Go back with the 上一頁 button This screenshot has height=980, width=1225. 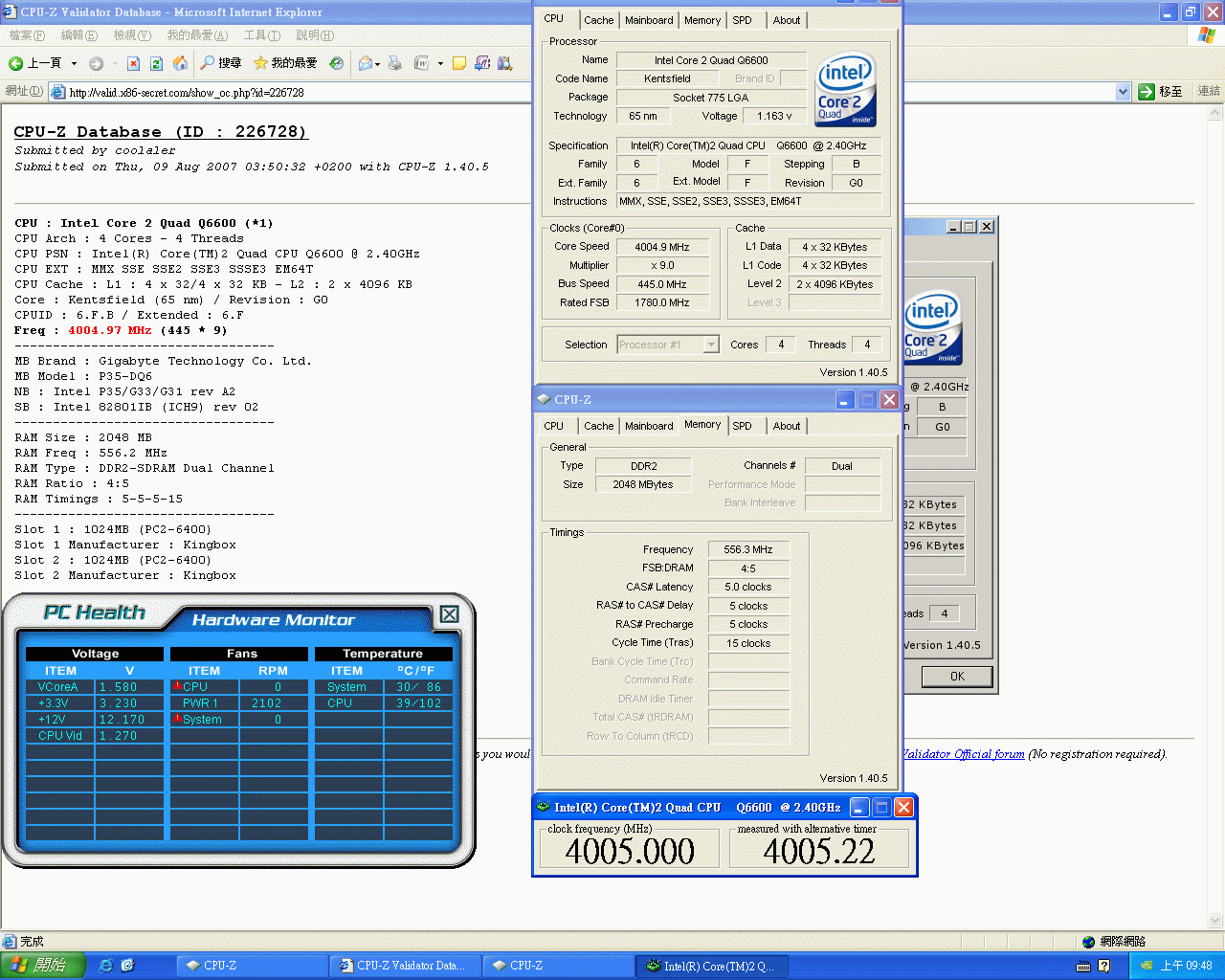pos(35,63)
